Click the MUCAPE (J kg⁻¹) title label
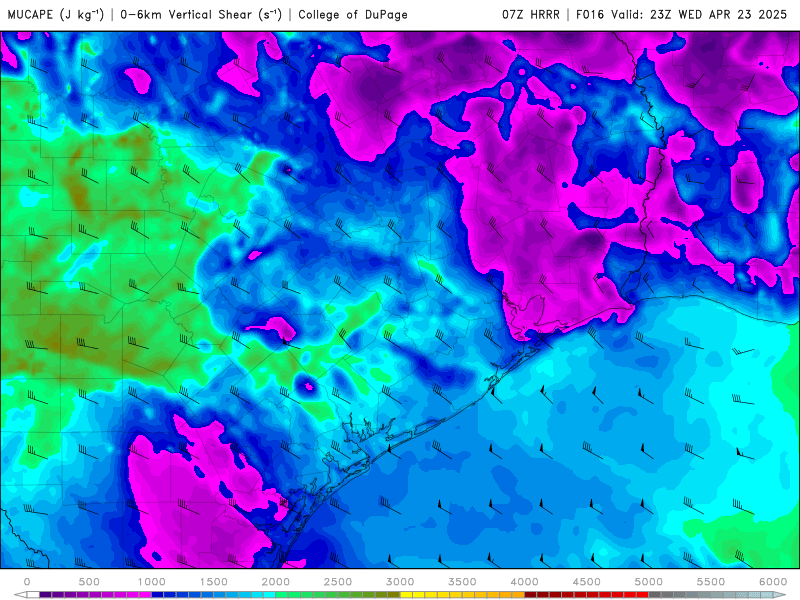This screenshot has height=600, width=800. tap(56, 14)
